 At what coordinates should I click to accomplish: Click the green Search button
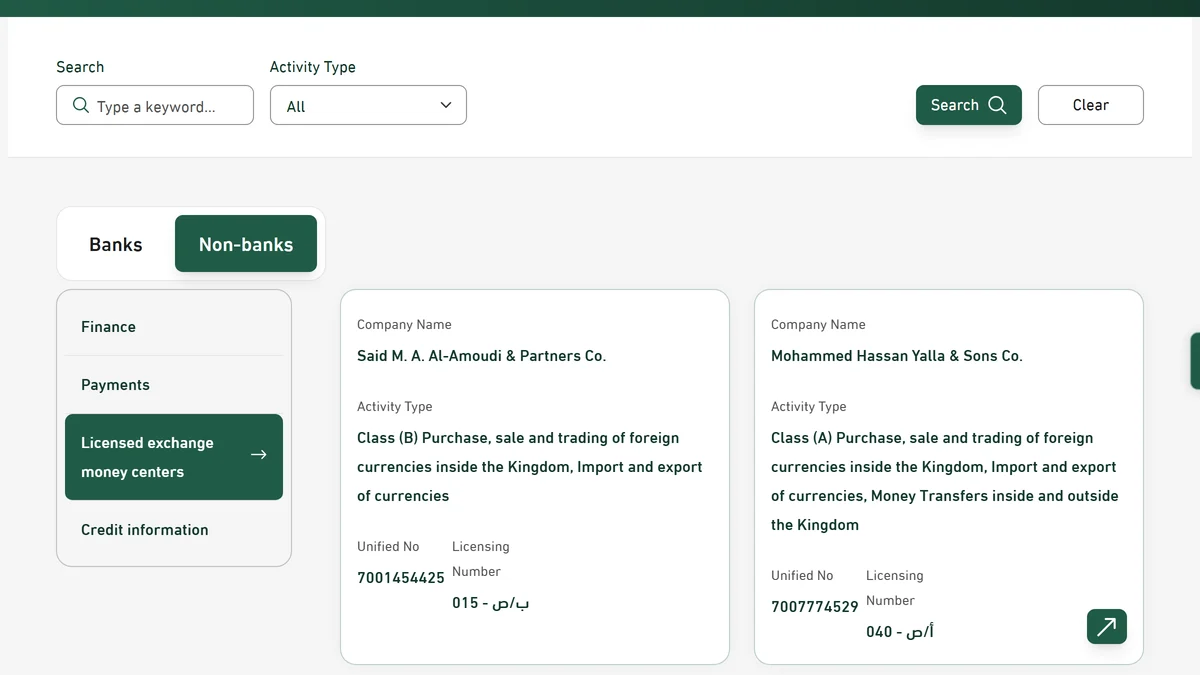(x=969, y=105)
